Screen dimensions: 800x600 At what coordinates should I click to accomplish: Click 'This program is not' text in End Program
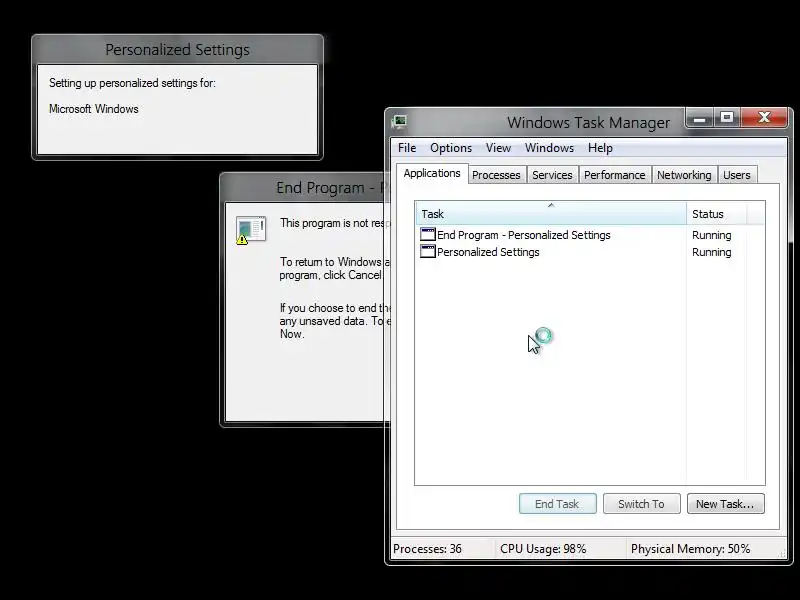pyautogui.click(x=323, y=223)
